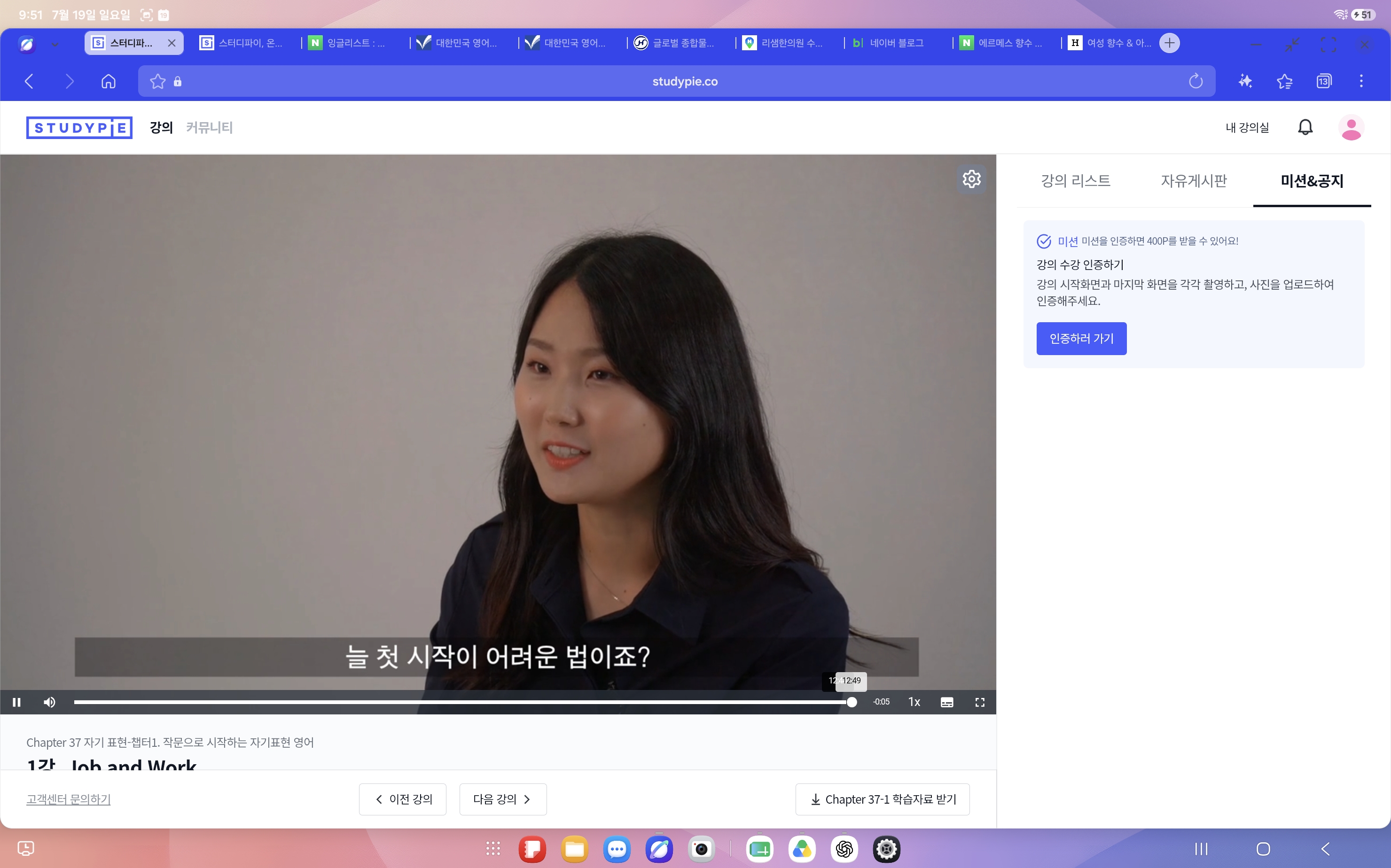Pause the lecture video
Viewport: 1391px width, 868px height.
(16, 702)
